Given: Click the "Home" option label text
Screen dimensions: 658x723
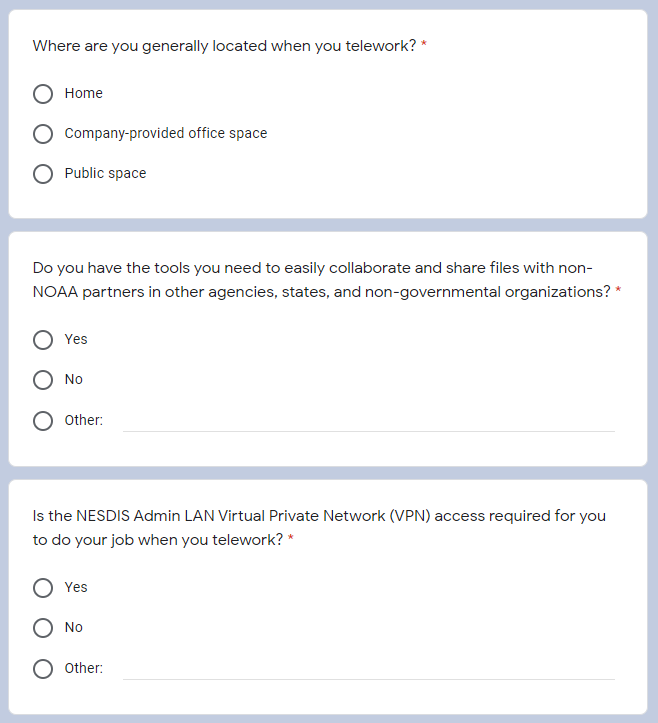Looking at the screenshot, I should click(x=84, y=93).
